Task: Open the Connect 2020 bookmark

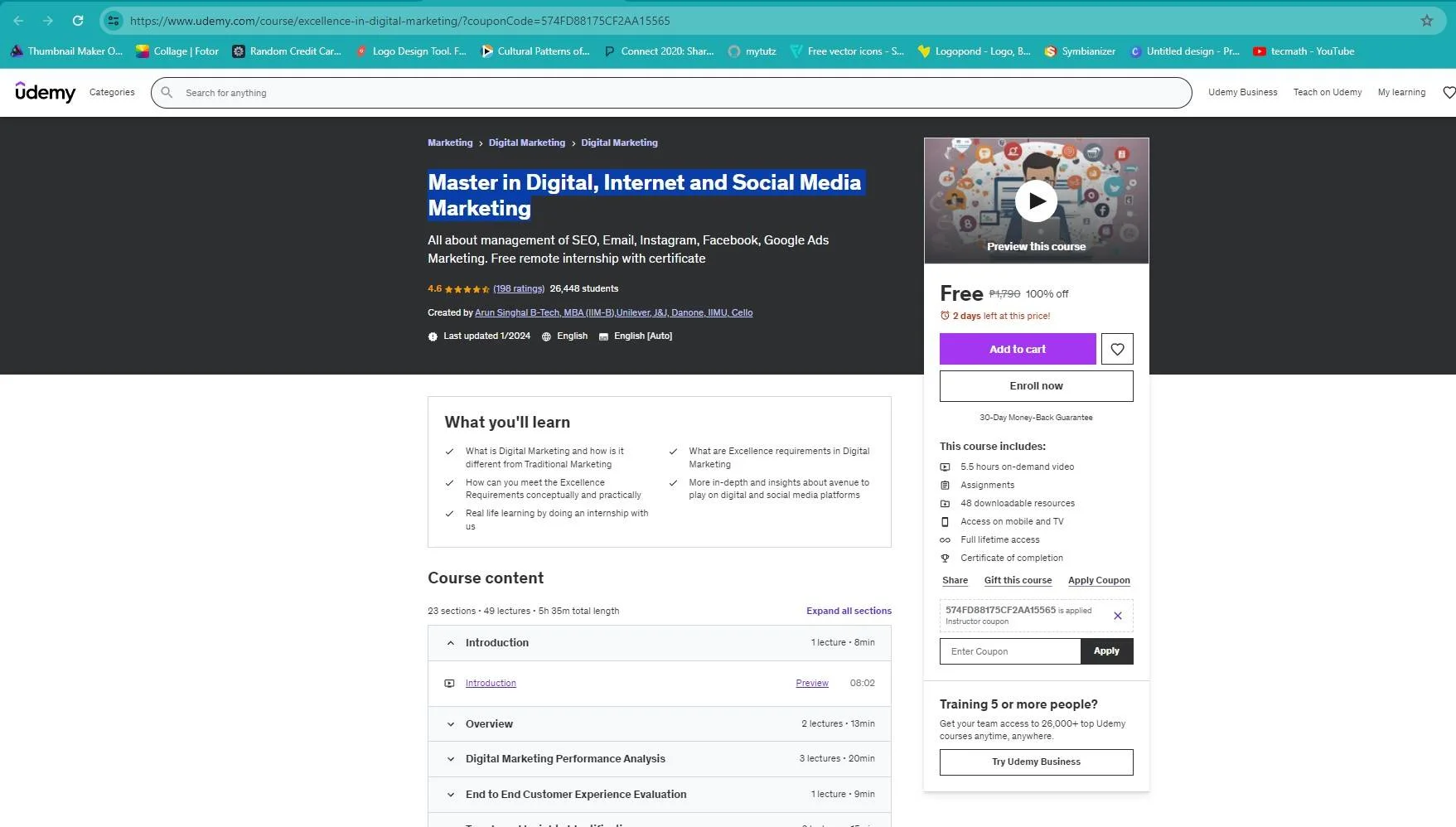Action: (659, 51)
